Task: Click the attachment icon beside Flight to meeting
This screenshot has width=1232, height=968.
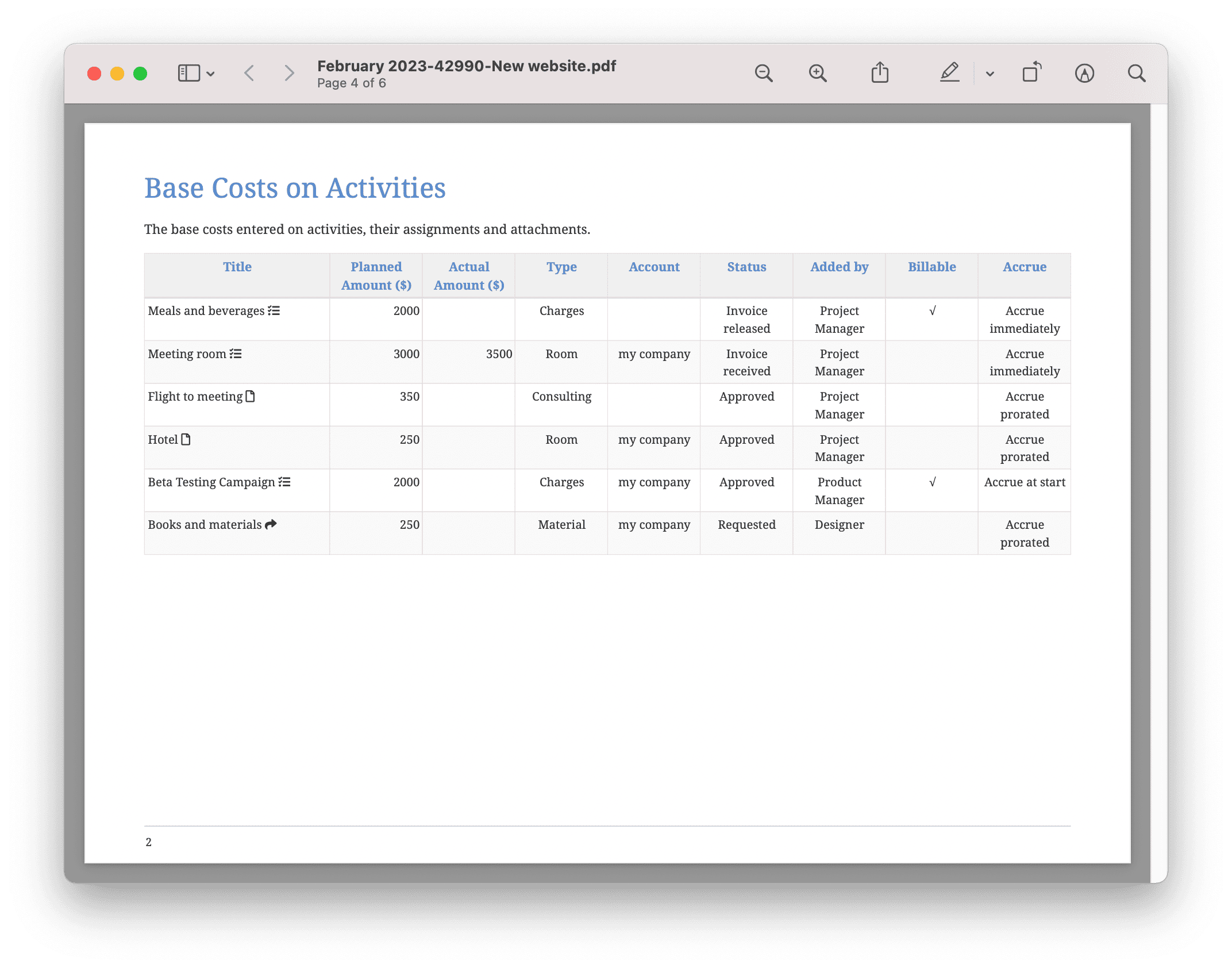Action: point(250,396)
